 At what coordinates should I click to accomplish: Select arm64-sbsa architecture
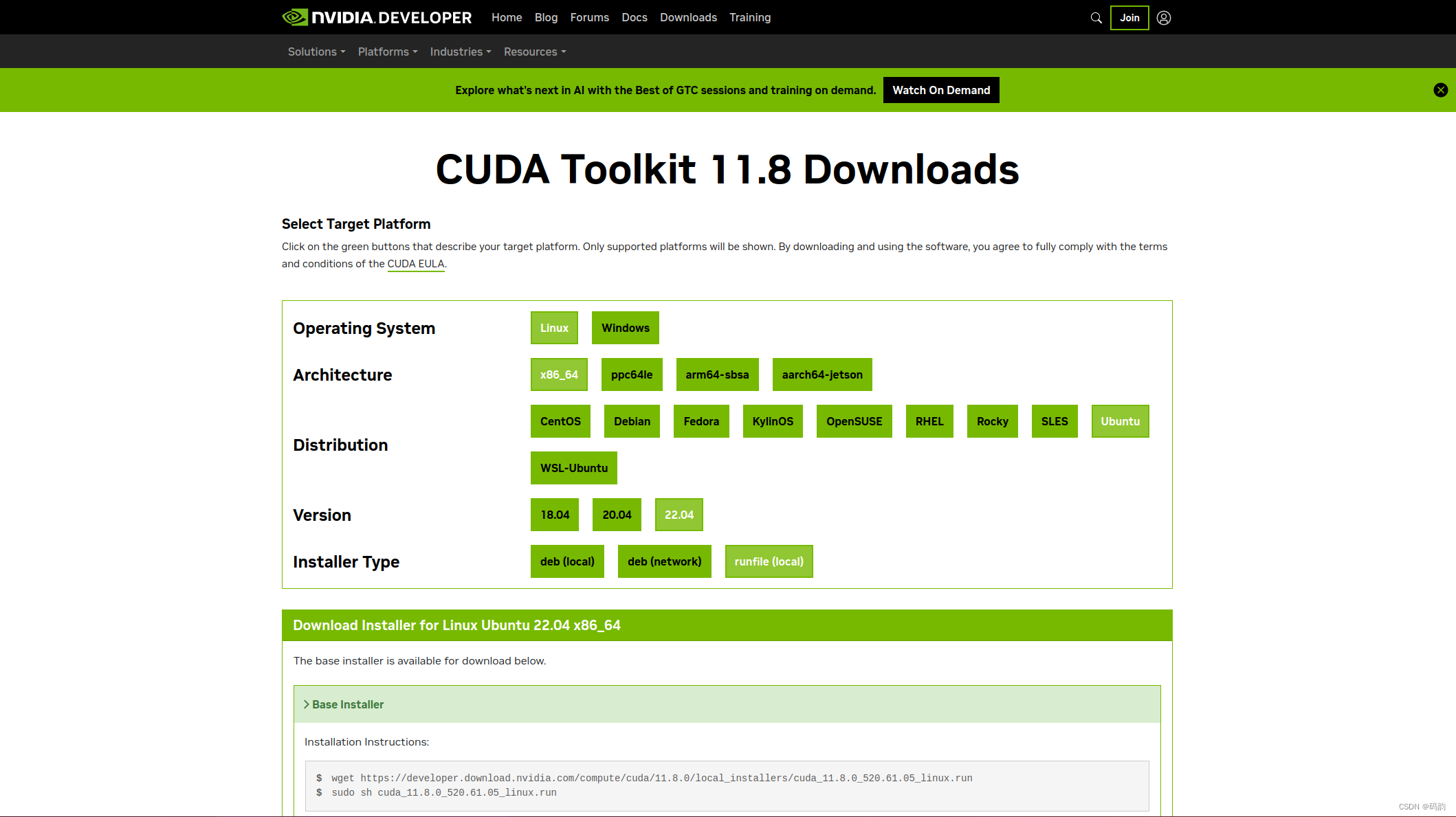tap(717, 374)
